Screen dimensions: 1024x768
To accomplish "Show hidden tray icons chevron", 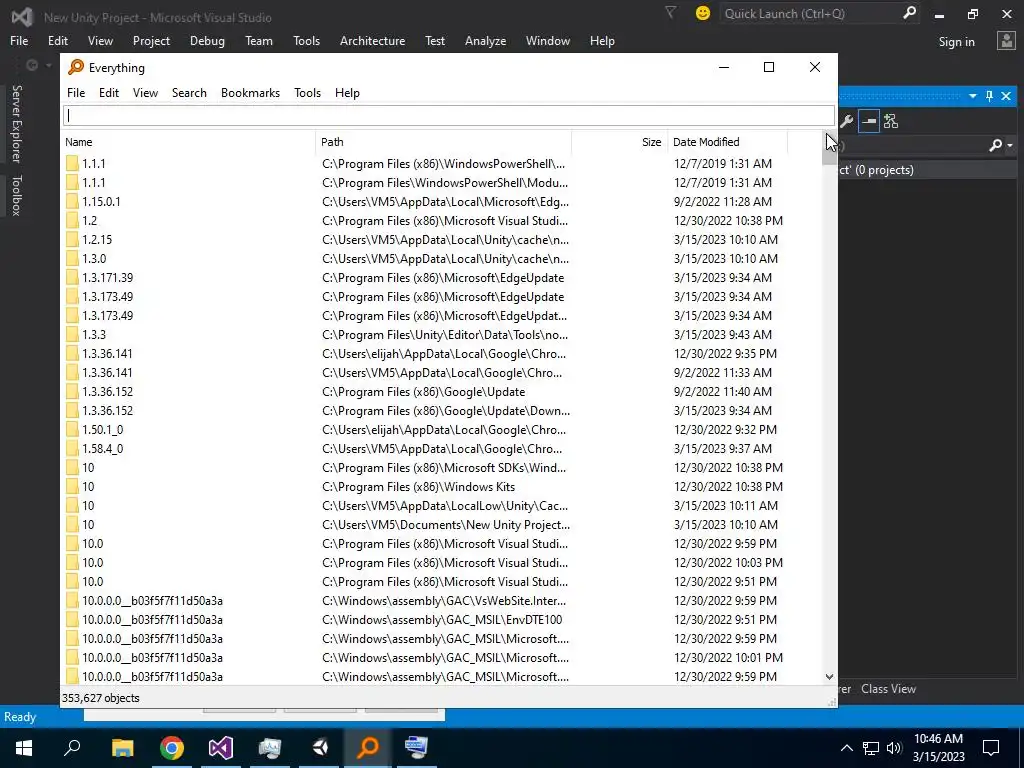I will (846, 748).
